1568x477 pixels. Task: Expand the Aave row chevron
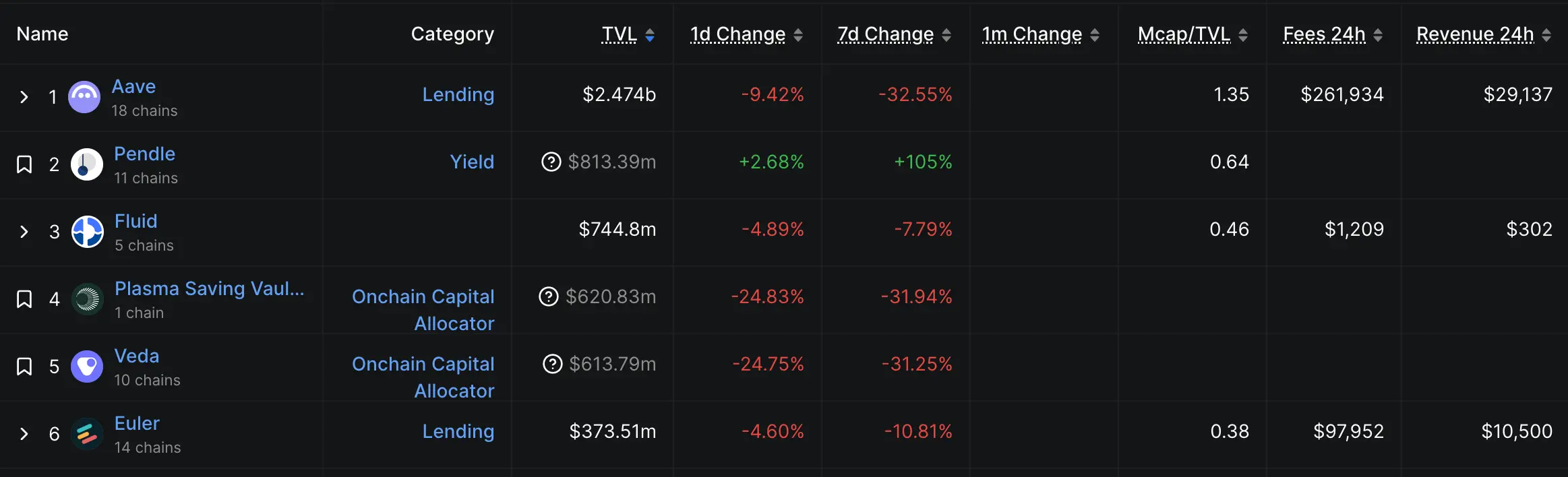click(x=24, y=97)
